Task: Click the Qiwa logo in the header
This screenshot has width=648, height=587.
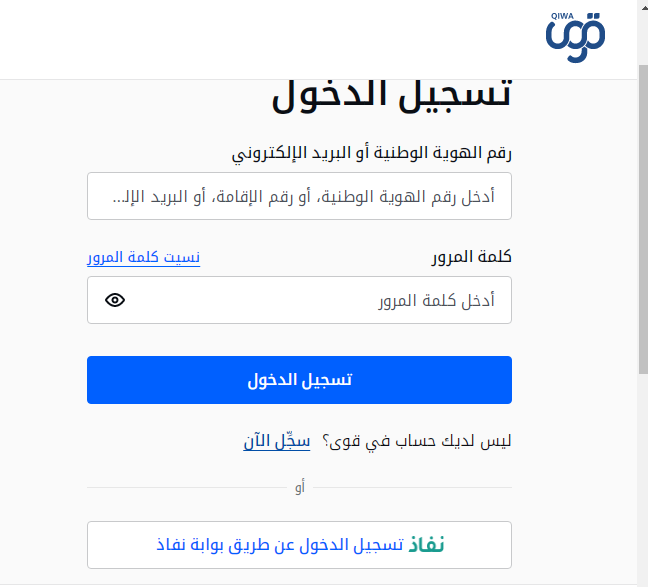Action: coord(575,40)
